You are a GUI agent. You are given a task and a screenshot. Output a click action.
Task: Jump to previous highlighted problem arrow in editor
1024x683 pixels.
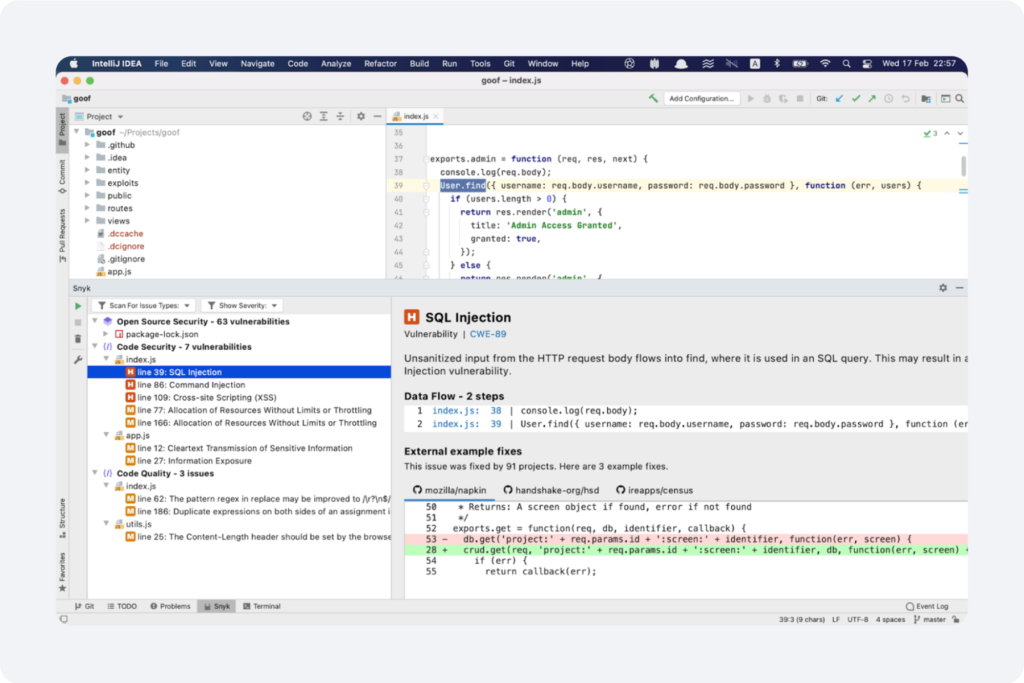tap(947, 133)
